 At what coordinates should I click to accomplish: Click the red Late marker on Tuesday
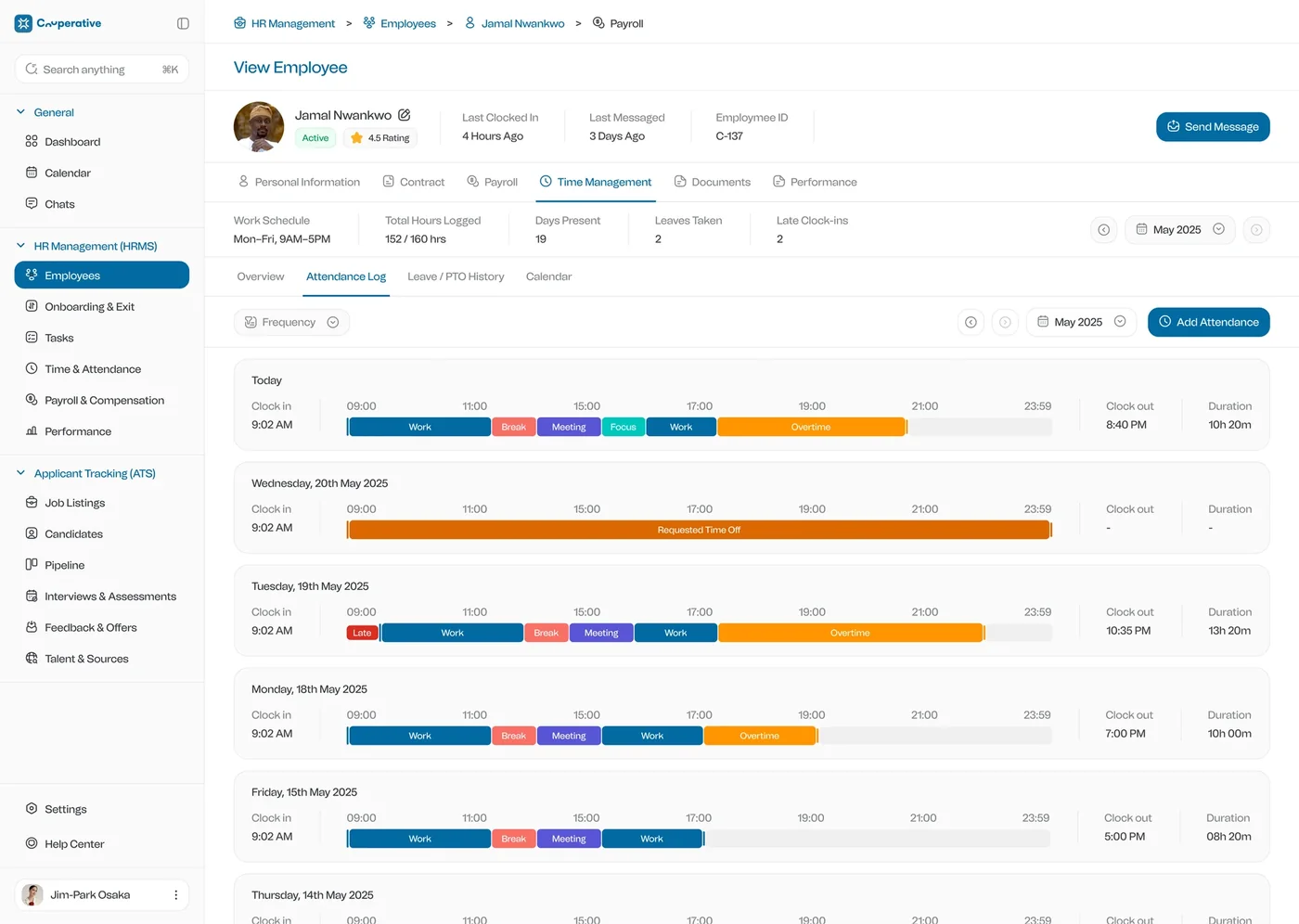[362, 633]
